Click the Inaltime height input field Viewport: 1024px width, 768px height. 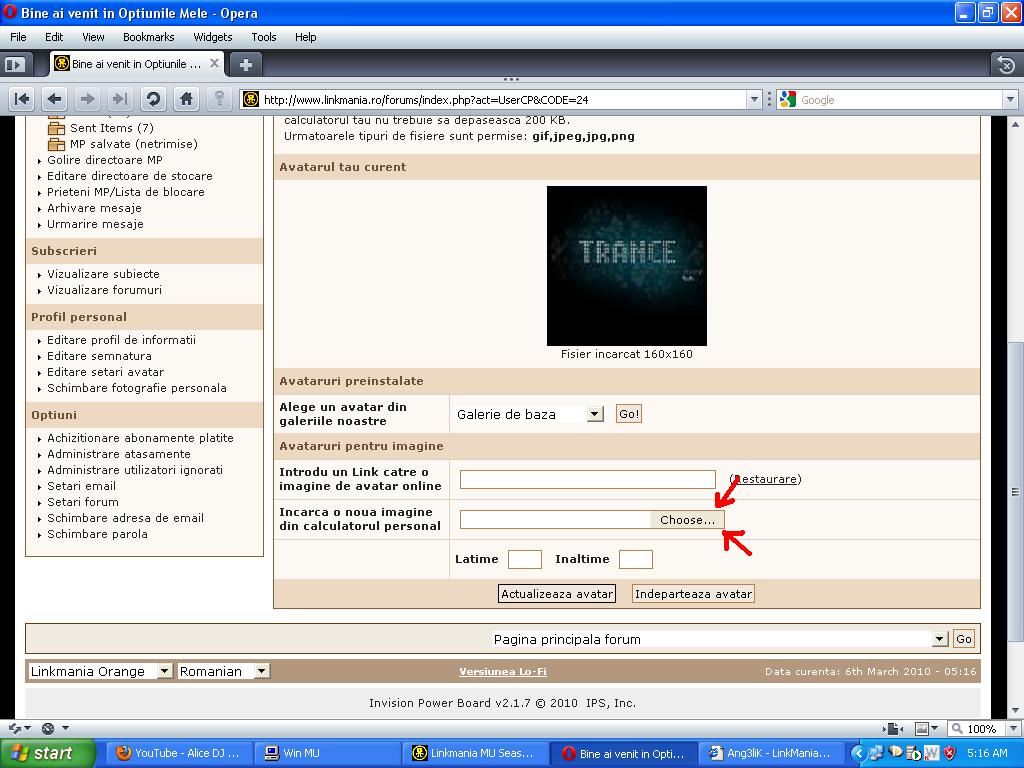coord(635,559)
